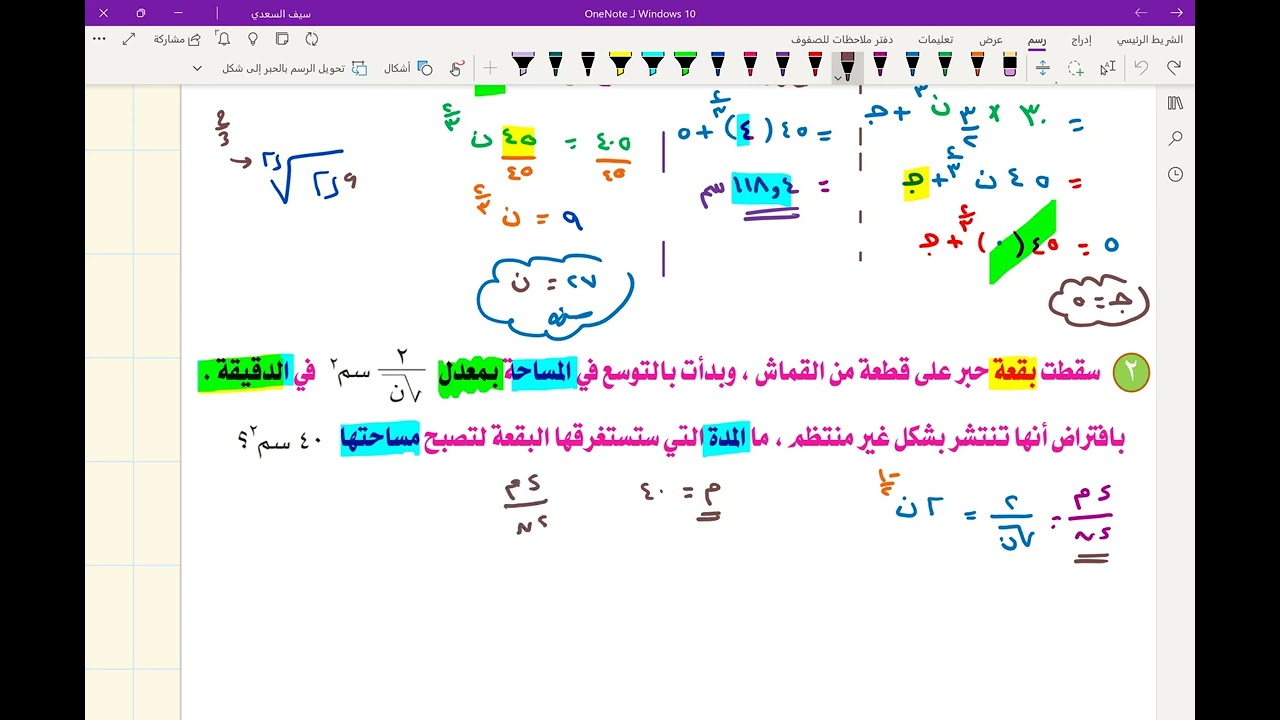The image size is (1280, 720).
Task: Select the eraser tool
Action: (1010, 66)
